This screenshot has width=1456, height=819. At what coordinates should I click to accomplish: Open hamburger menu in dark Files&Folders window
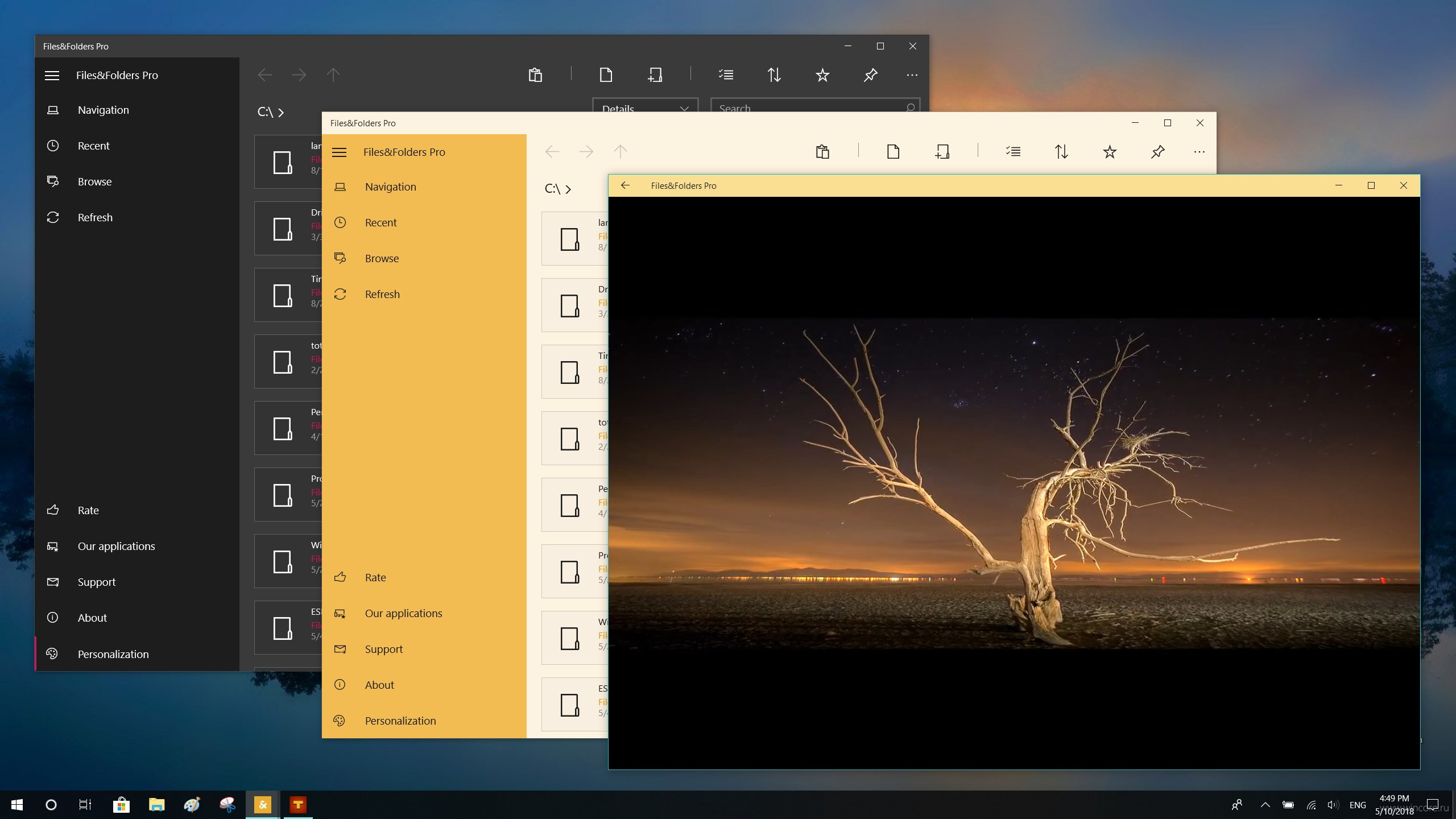[52, 75]
